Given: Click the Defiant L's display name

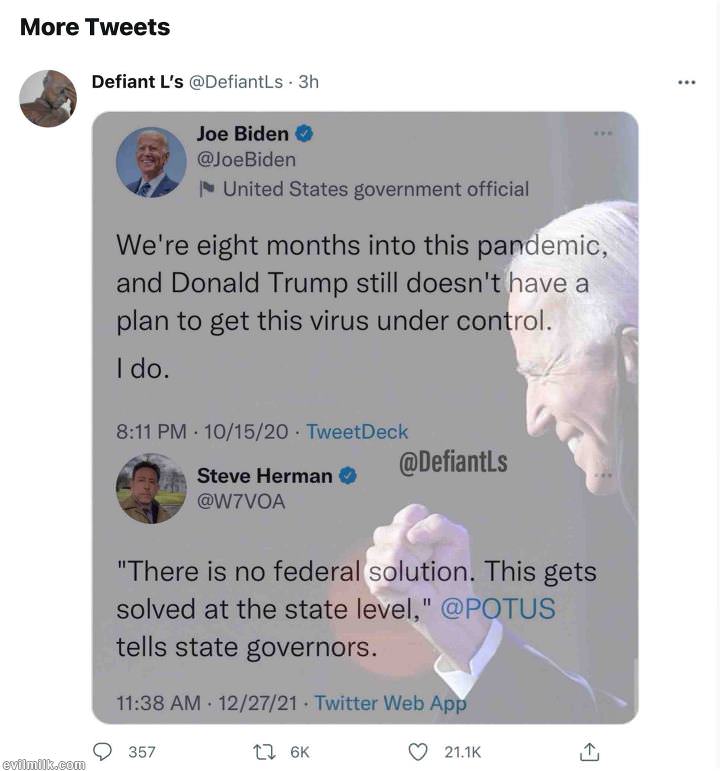Looking at the screenshot, I should click(137, 82).
